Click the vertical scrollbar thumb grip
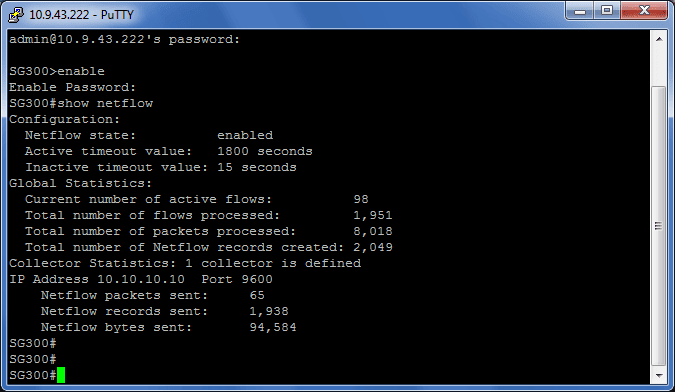This screenshot has width=675, height=392. [x=659, y=226]
